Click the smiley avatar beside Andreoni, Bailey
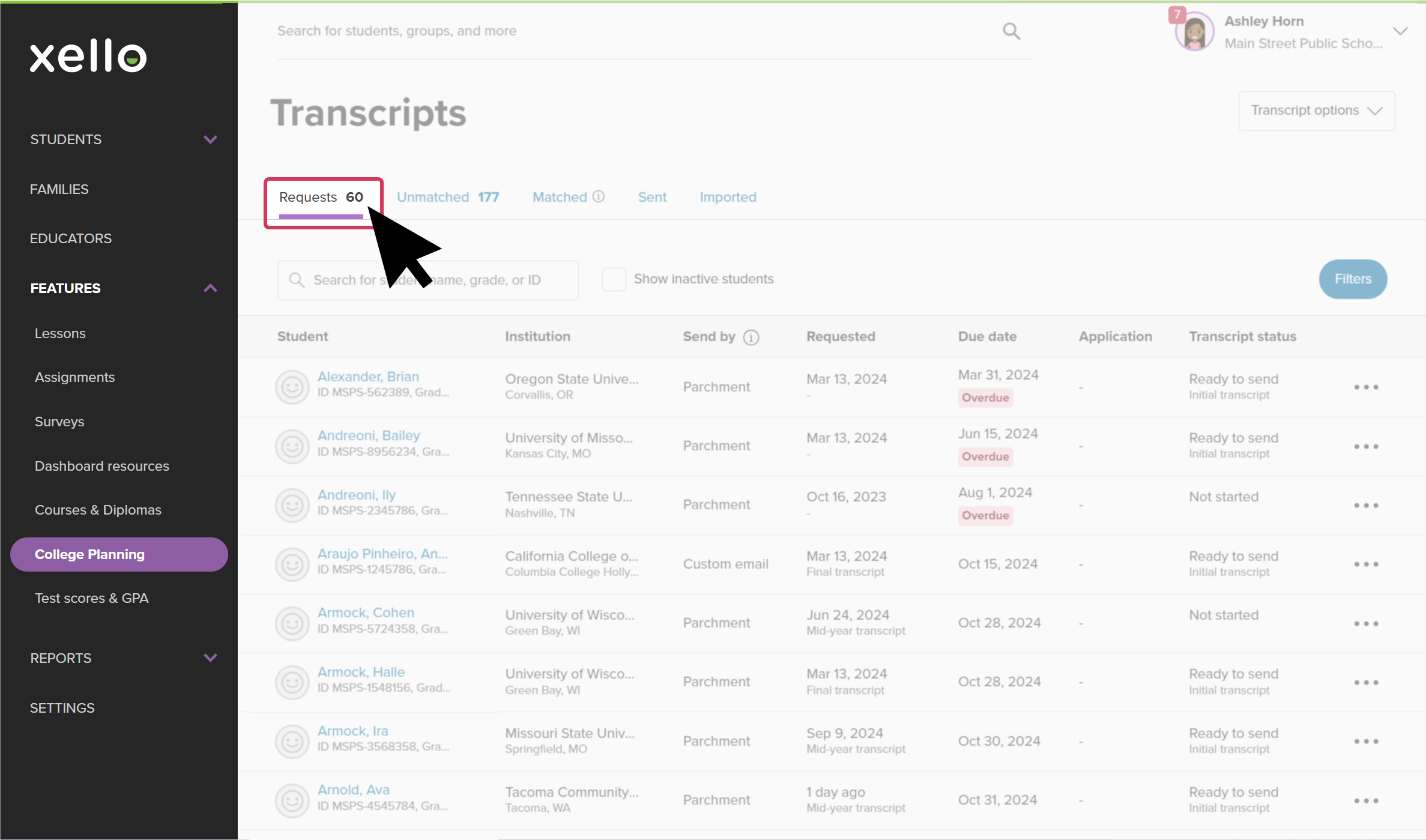The image size is (1426, 840). 292,446
